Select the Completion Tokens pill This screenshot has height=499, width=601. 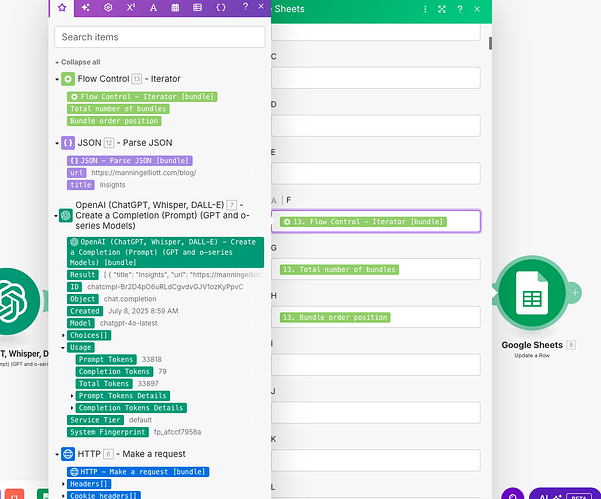click(114, 372)
